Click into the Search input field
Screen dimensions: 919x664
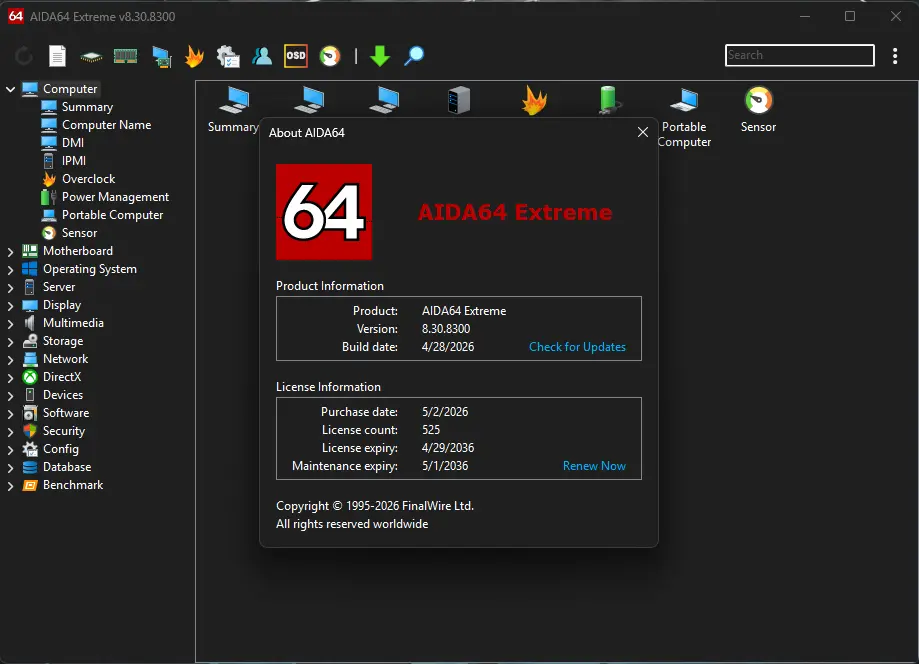(x=799, y=55)
